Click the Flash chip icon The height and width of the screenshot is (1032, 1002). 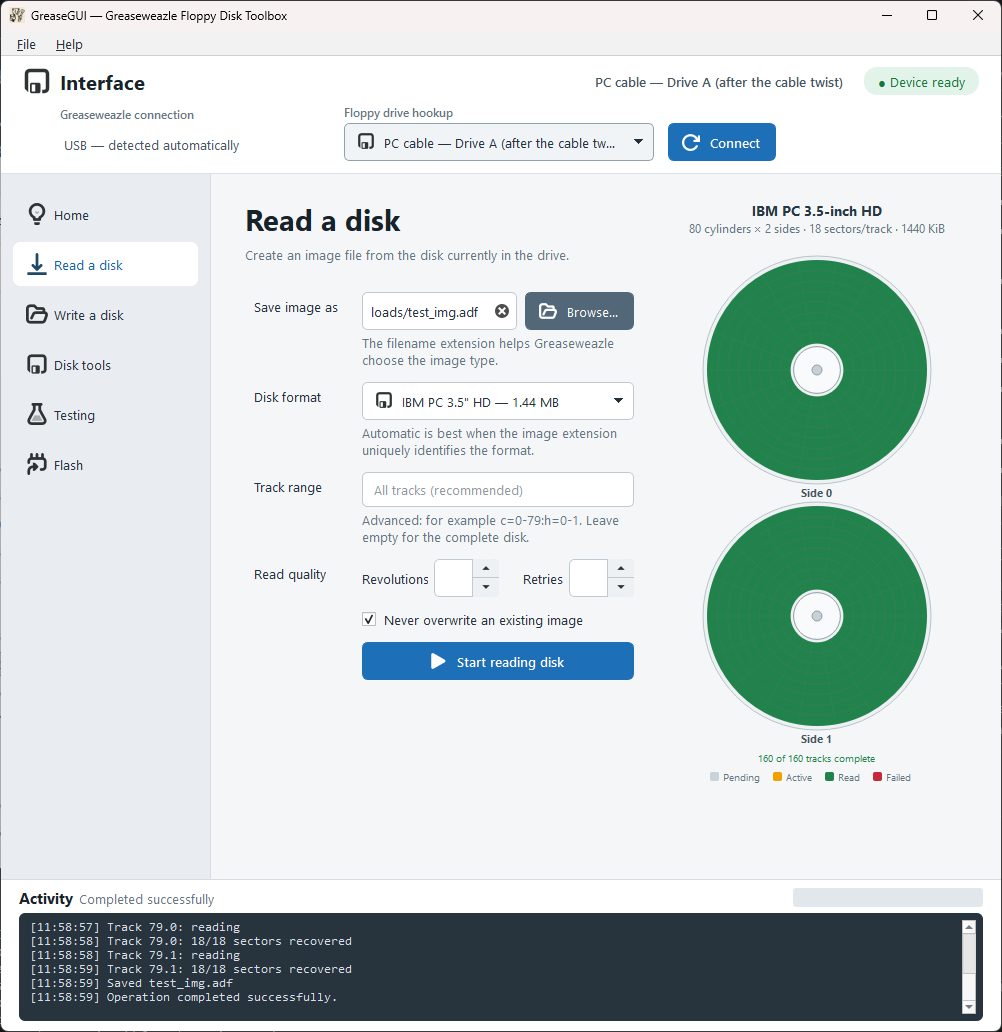tap(37, 464)
